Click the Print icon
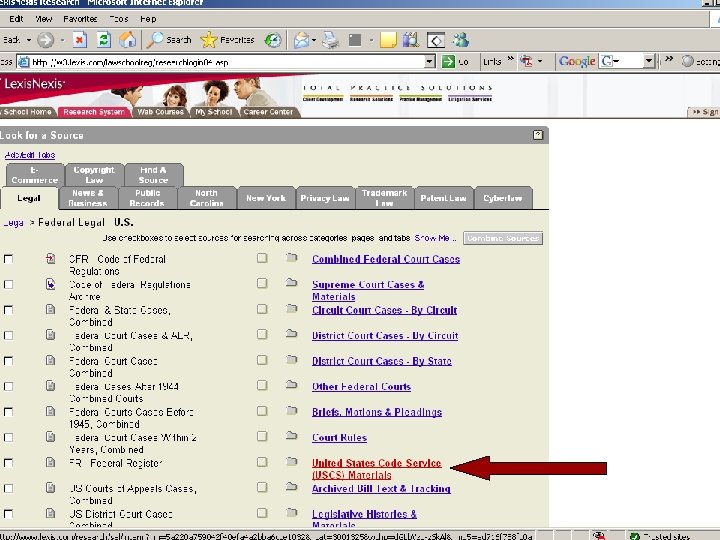The image size is (720, 540). coord(330,40)
